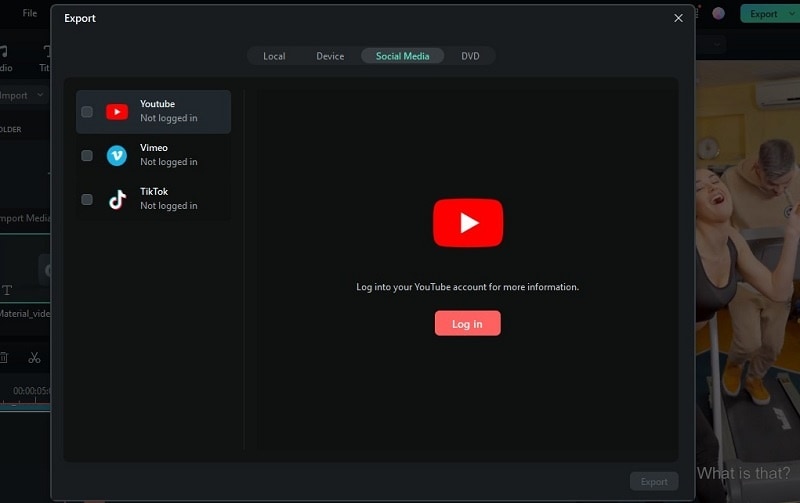Open the File menu behind the dialog

click(x=30, y=13)
